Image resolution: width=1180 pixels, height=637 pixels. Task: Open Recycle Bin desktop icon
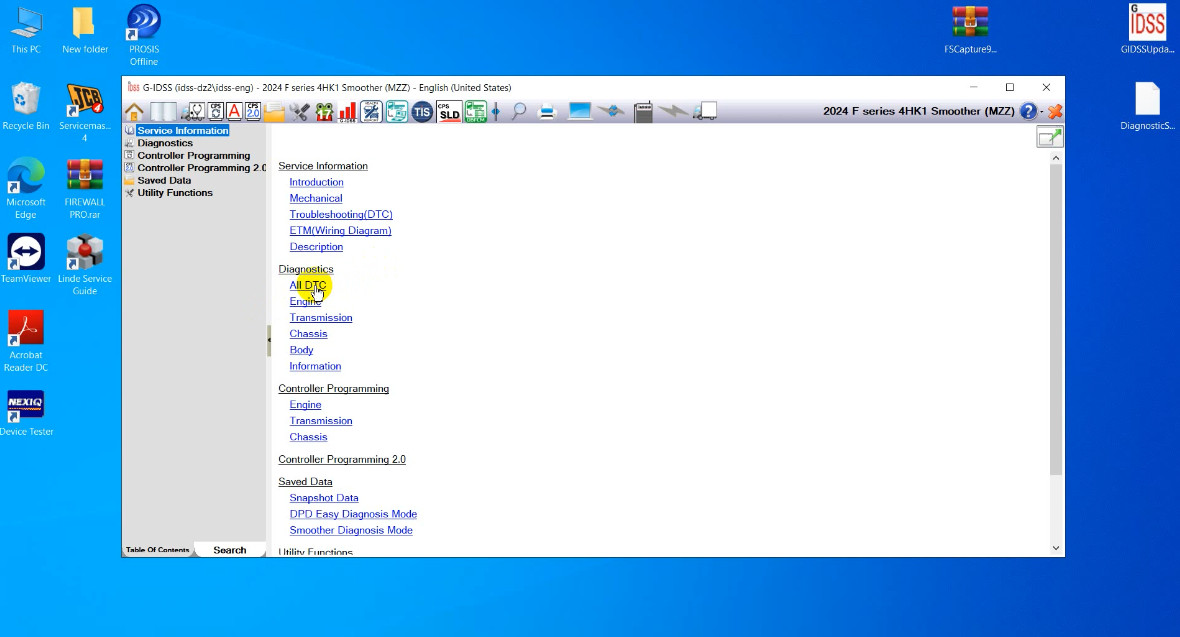26,106
